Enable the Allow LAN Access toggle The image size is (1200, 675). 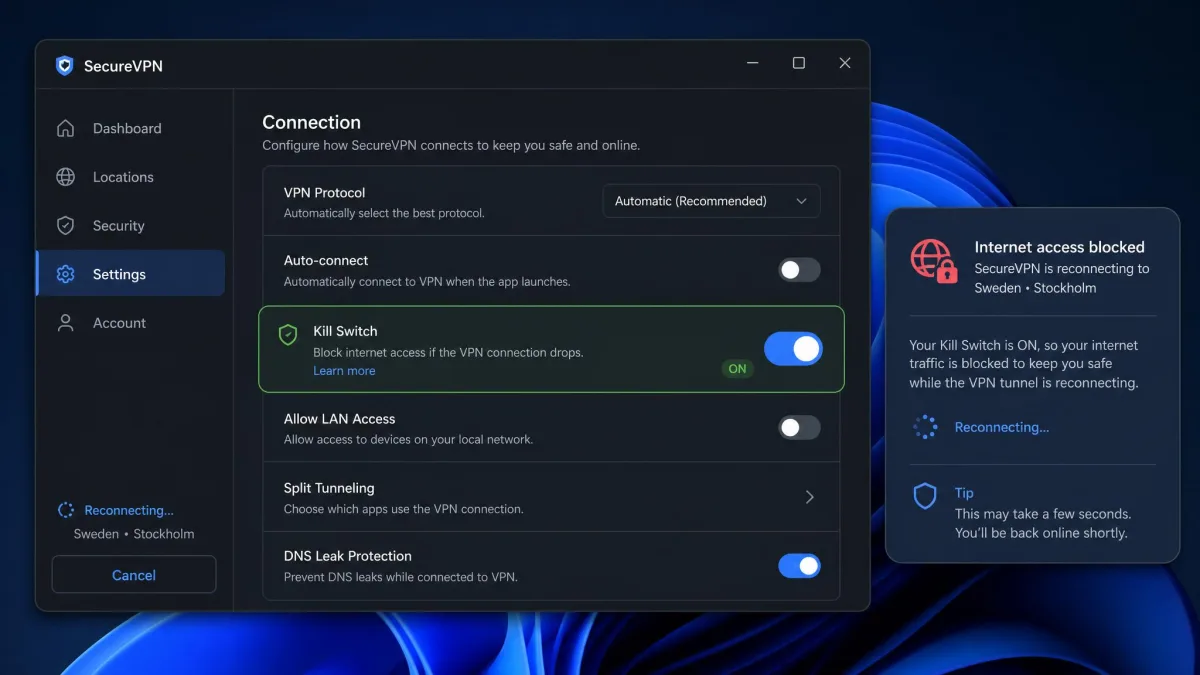coord(799,428)
